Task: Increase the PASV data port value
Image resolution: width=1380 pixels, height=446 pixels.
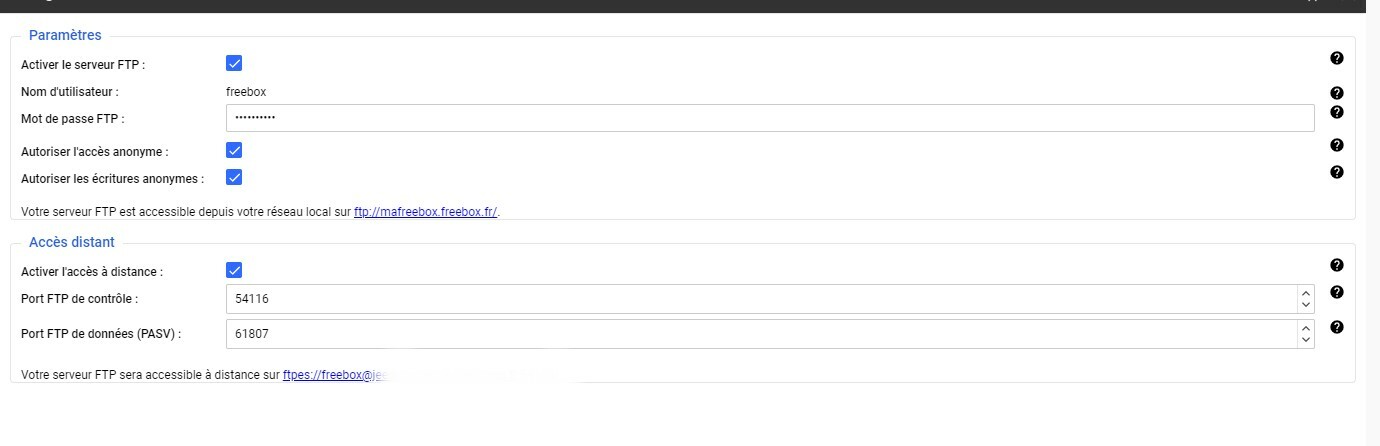Action: [1305, 328]
